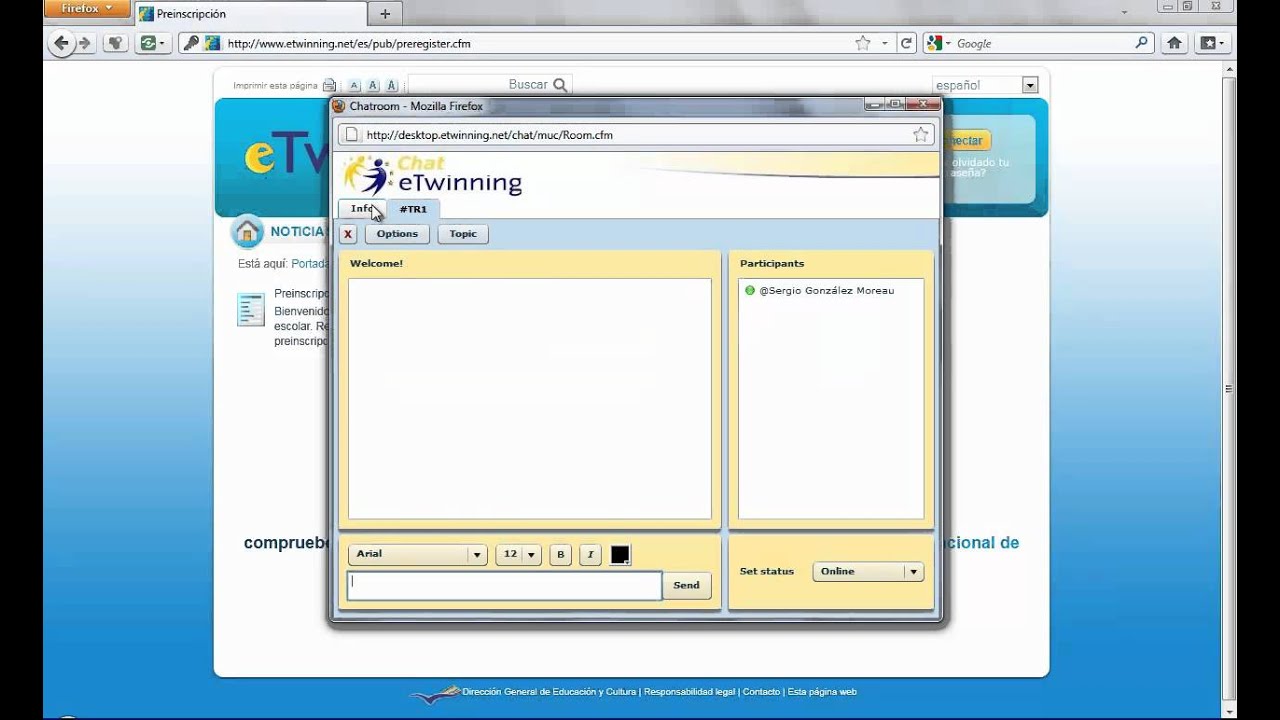The width and height of the screenshot is (1280, 720).
Task: Toggle bold text formatting in chat
Action: point(560,554)
